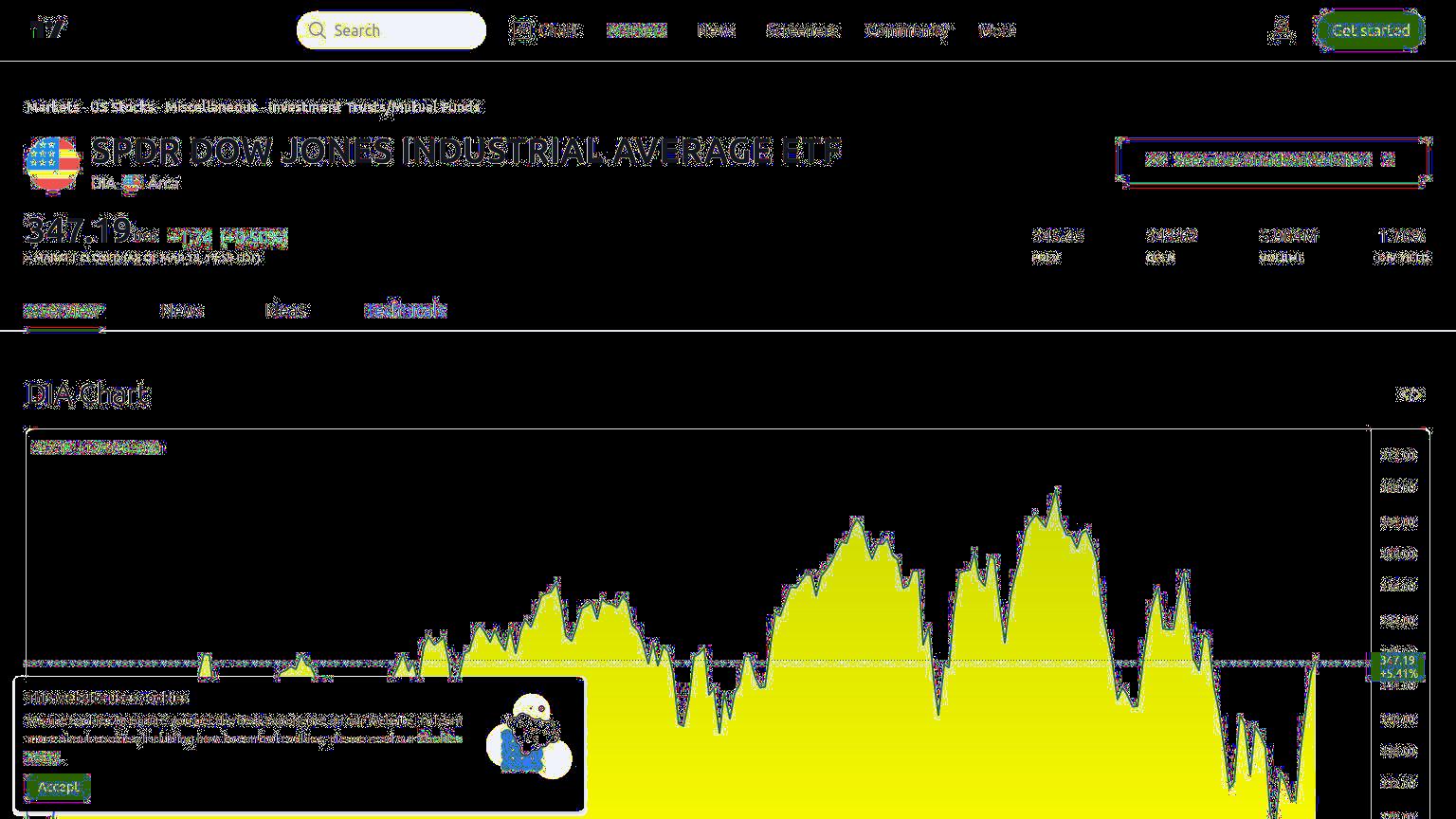This screenshot has width=1456, height=819.
Task: Click the embed code icon beside DIA Chart
Action: point(1410,394)
